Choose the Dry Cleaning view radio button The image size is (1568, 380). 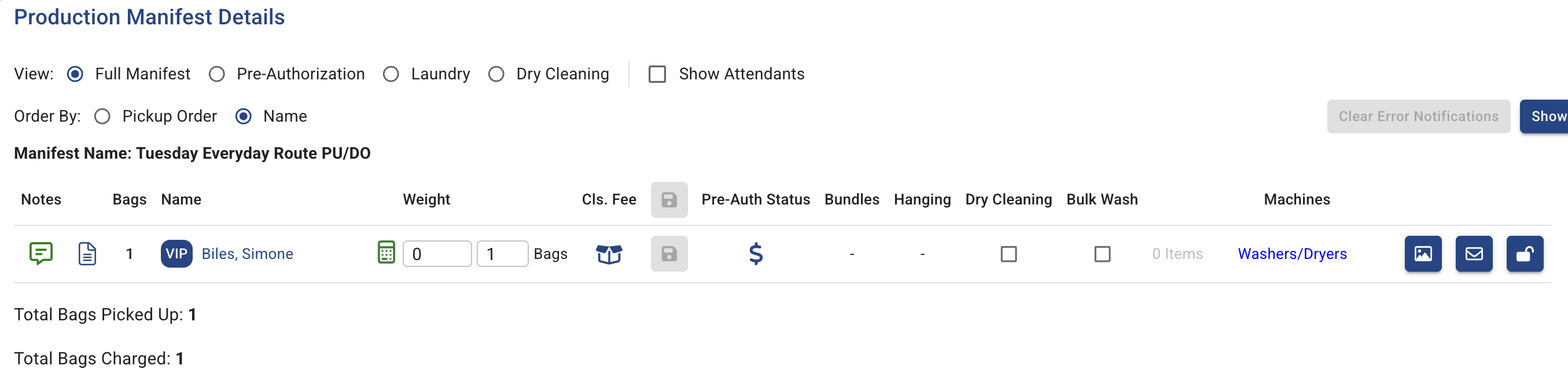pyautogui.click(x=496, y=74)
